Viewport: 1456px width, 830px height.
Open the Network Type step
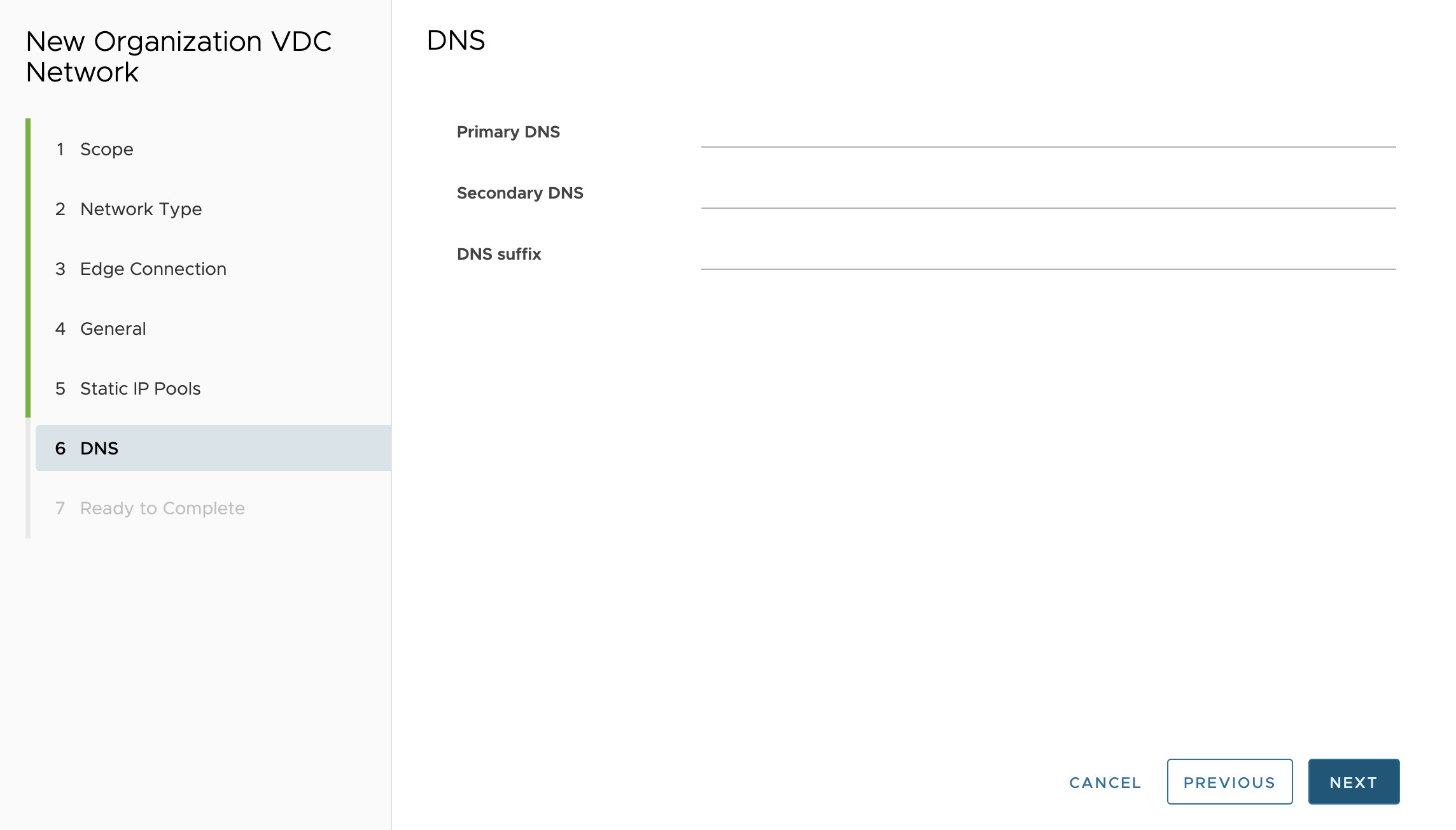141,209
